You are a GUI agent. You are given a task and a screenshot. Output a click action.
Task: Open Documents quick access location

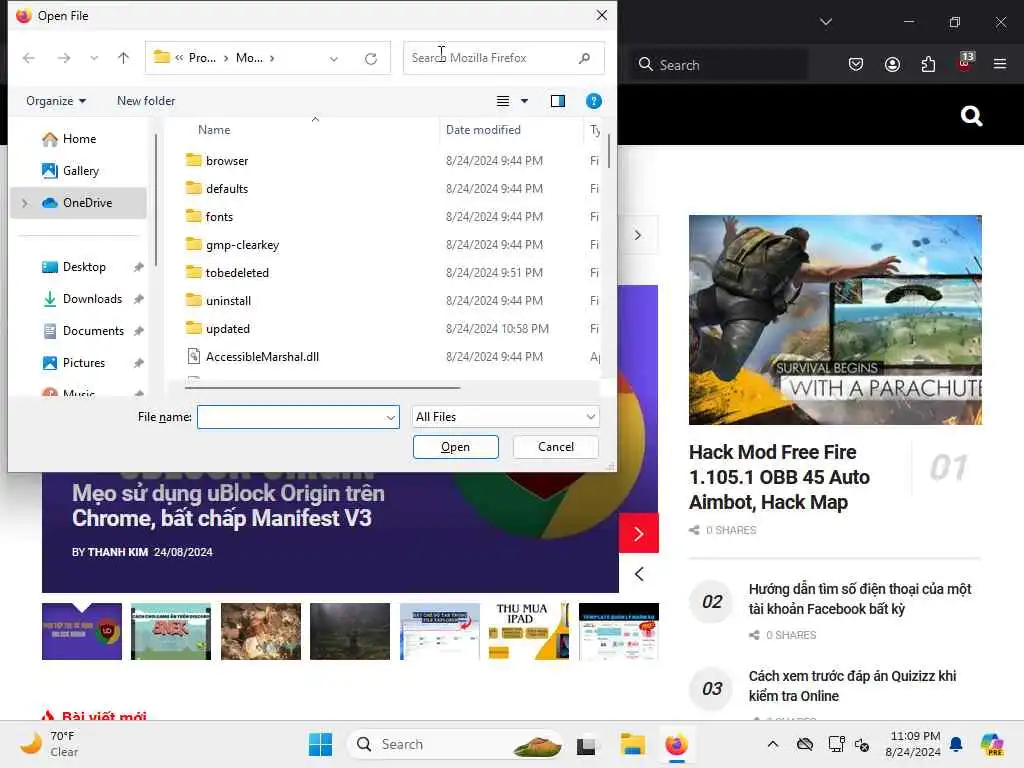click(x=93, y=331)
